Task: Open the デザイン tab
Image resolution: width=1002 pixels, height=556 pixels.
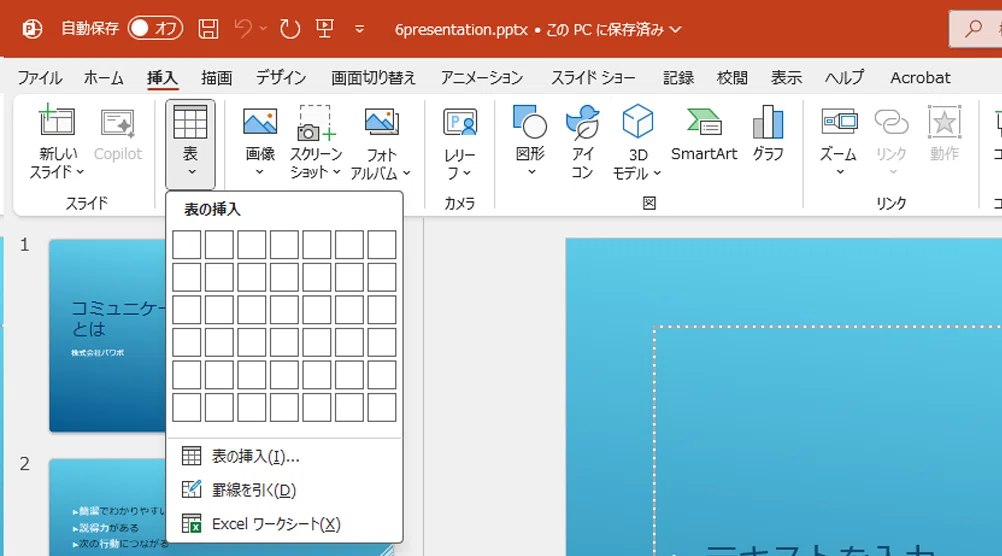Action: [x=281, y=78]
